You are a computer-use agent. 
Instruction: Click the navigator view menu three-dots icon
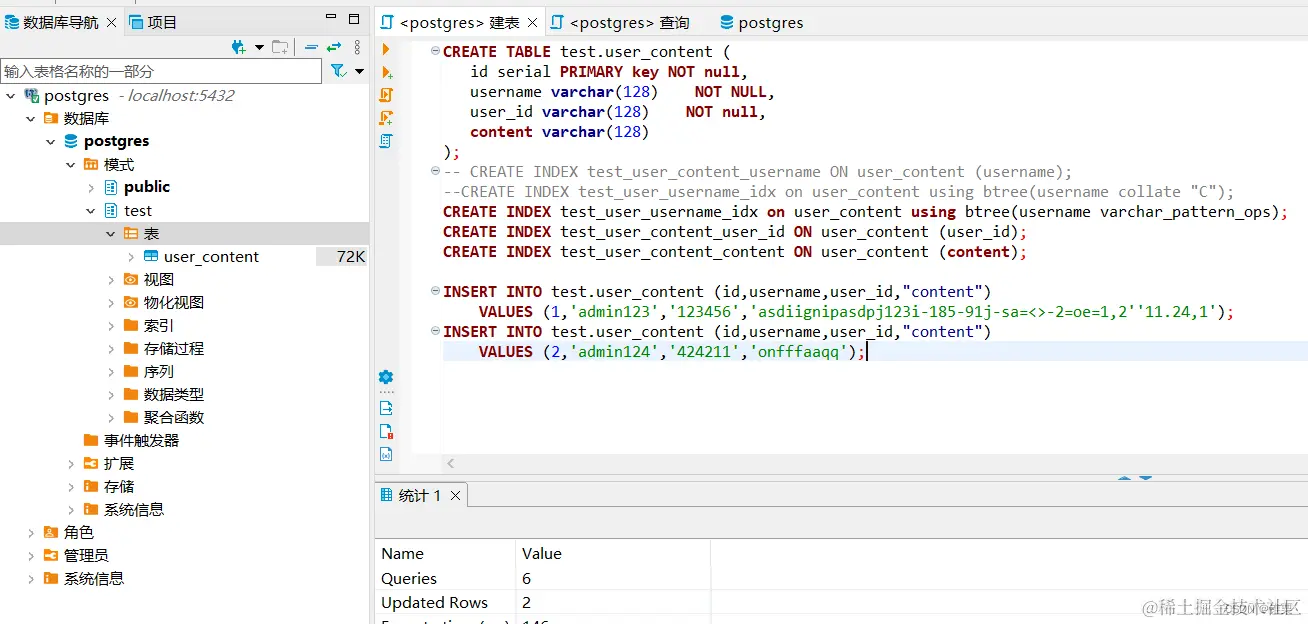[357, 46]
